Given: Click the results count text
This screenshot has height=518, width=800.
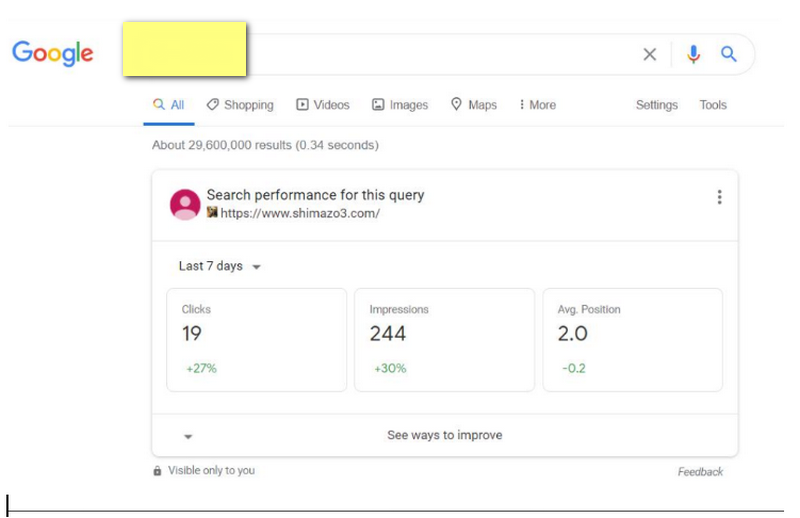Looking at the screenshot, I should [x=265, y=145].
